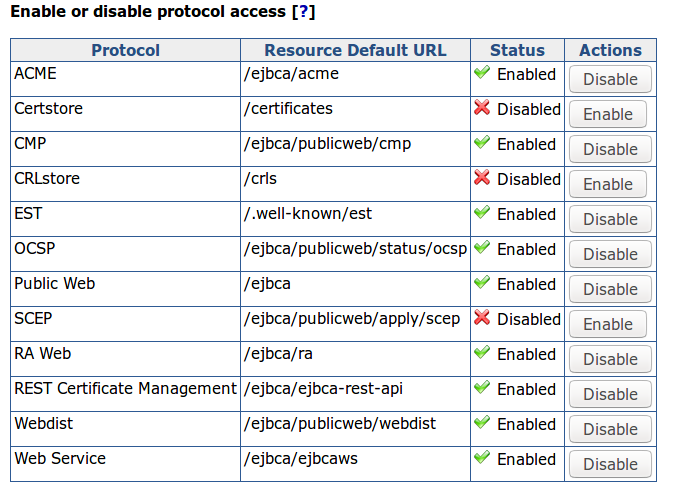Viewport: 673px width, 496px height.
Task: Enable the Certstore protocol
Action: click(608, 114)
